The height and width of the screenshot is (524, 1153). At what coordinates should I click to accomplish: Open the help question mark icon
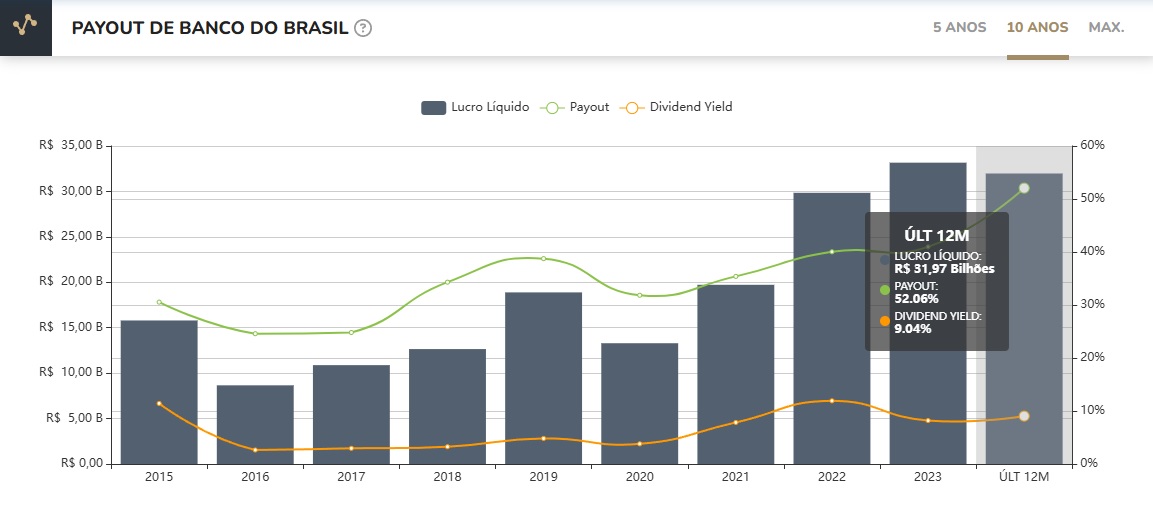tap(363, 29)
